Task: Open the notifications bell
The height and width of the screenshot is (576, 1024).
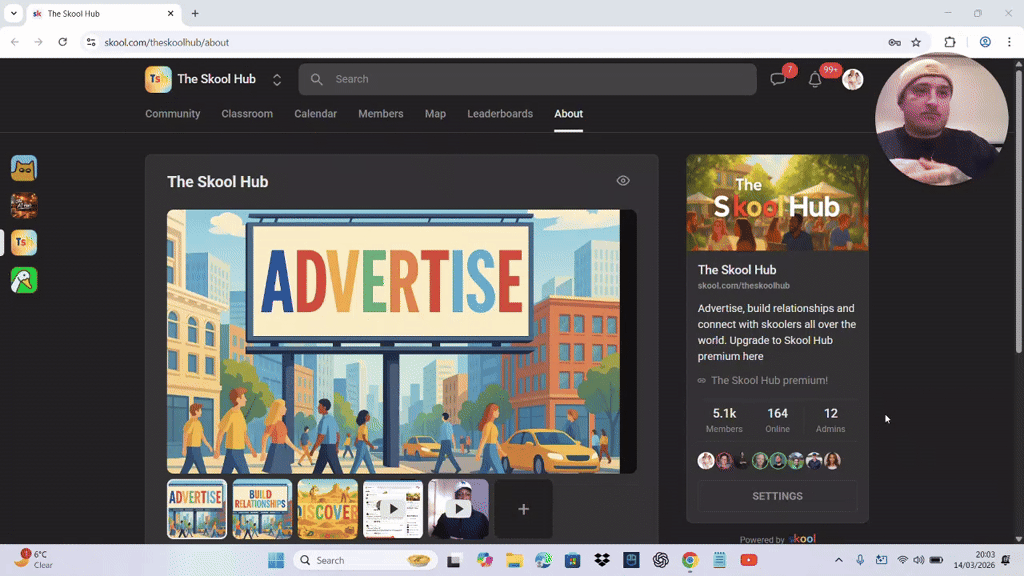Action: click(815, 79)
